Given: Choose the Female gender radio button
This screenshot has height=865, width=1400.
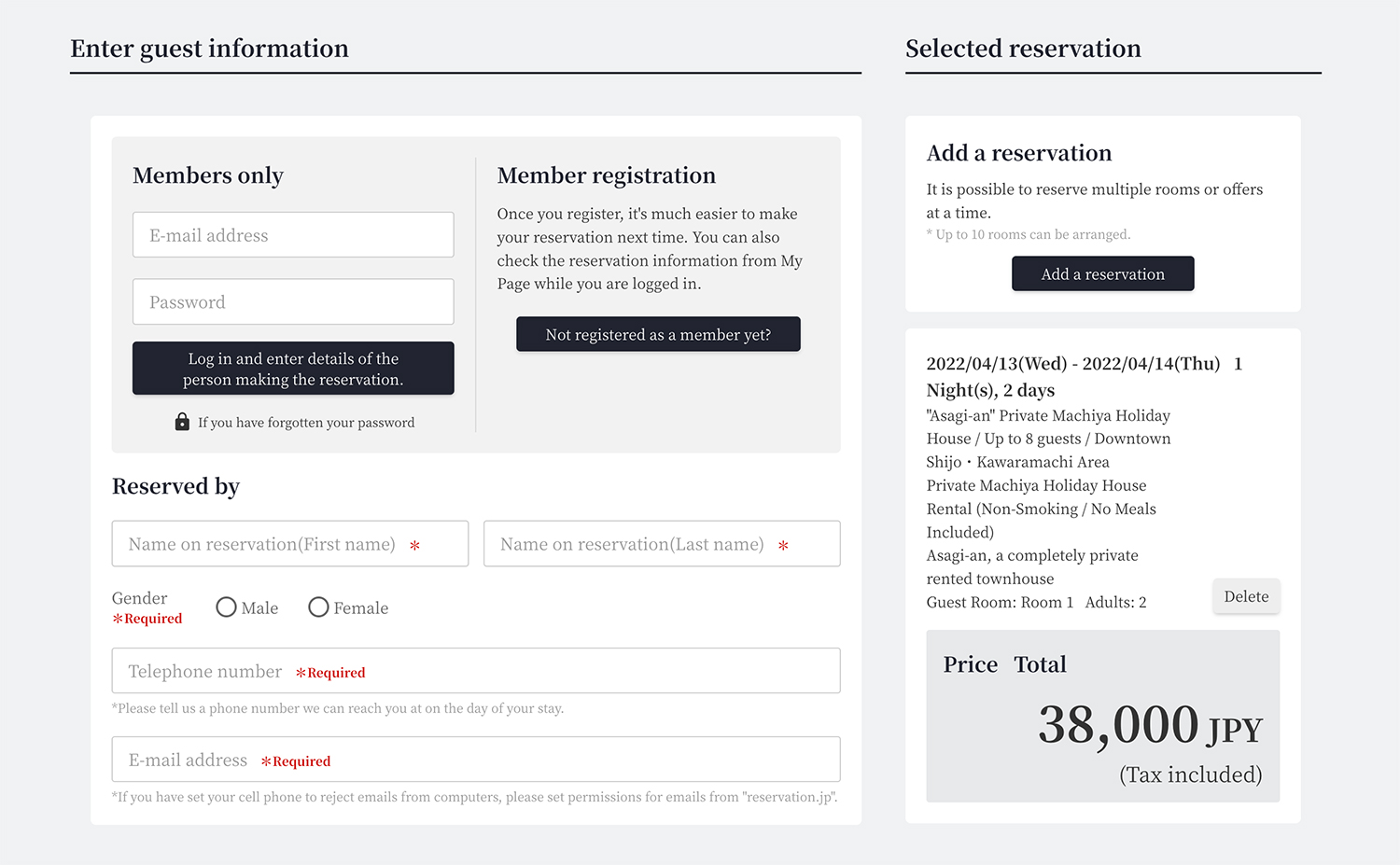Looking at the screenshot, I should click(318, 607).
